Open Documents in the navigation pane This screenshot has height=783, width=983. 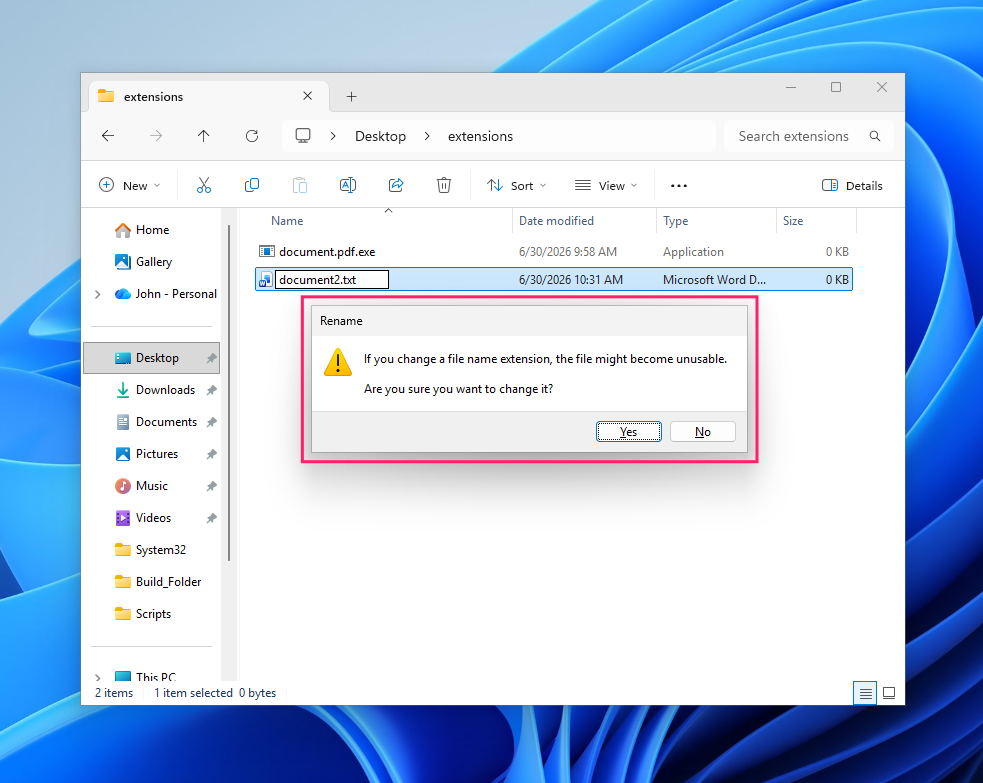pos(152,422)
